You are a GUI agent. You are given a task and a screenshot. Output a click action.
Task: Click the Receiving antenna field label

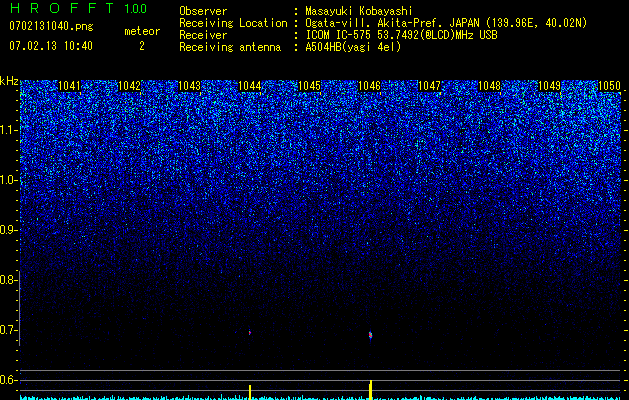230,47
